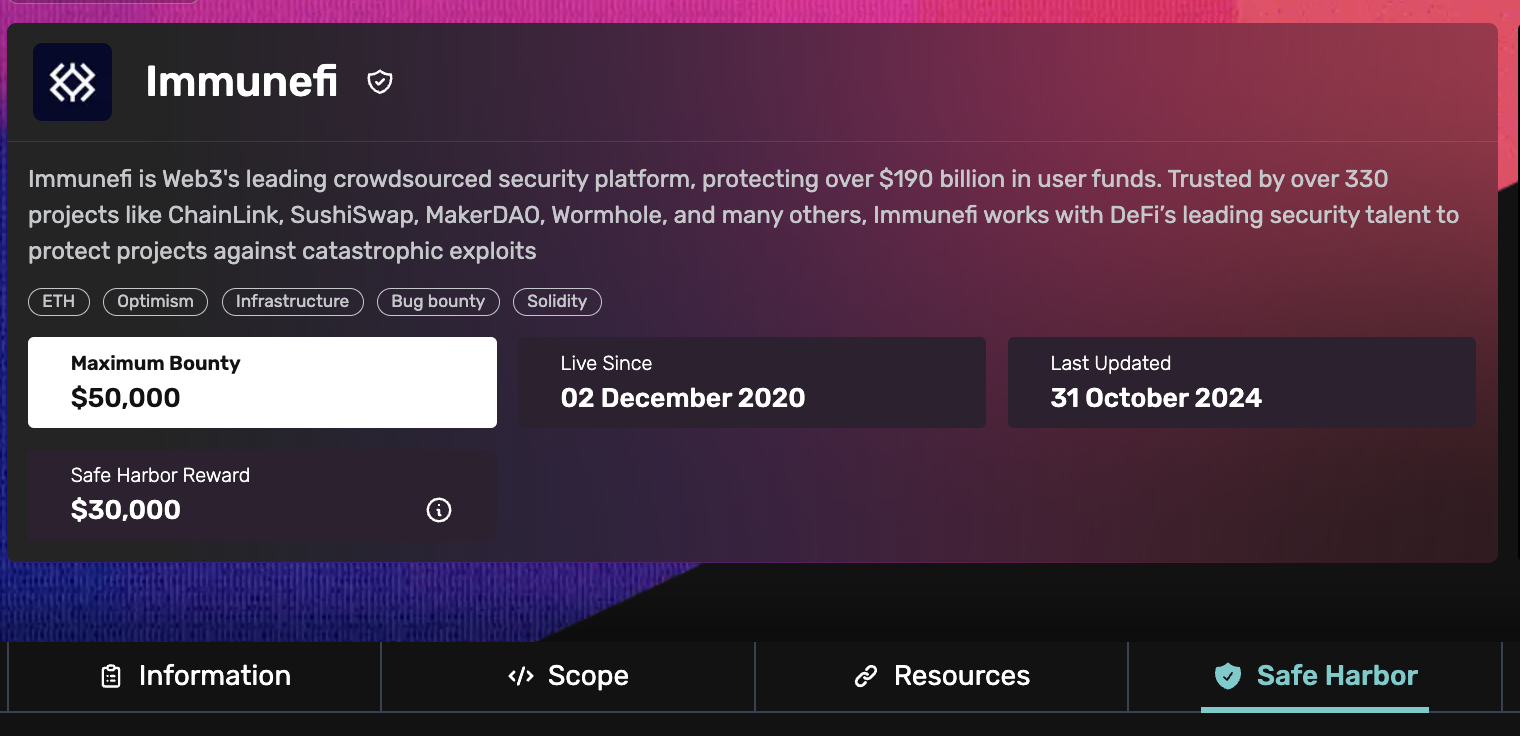Click the verified shield badge beside Immunefi

point(380,82)
